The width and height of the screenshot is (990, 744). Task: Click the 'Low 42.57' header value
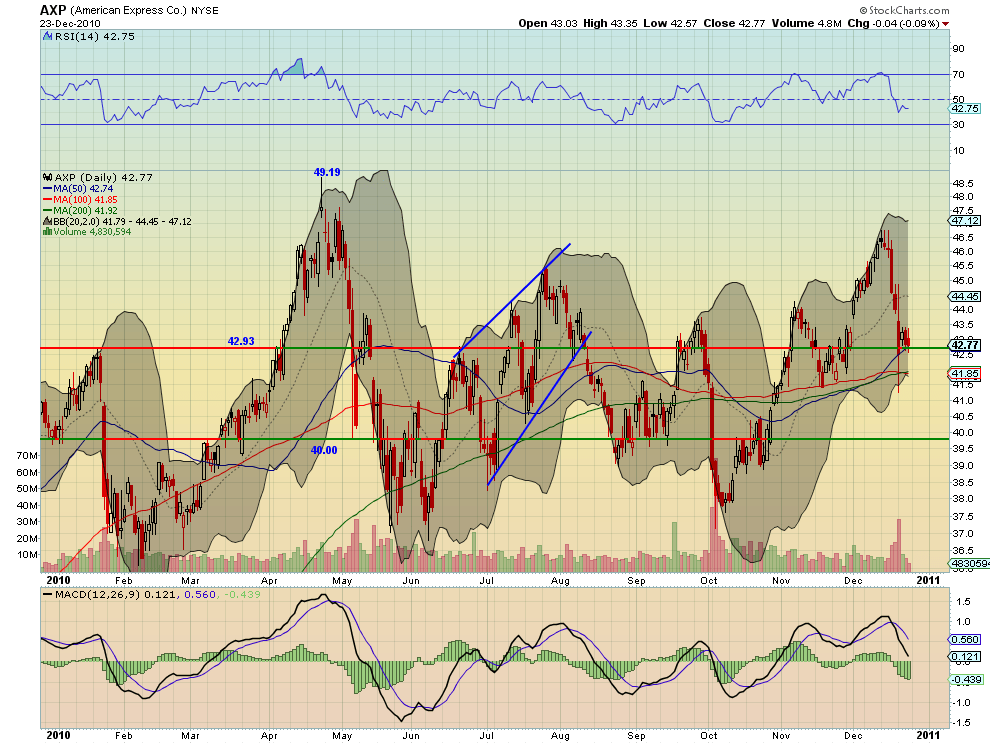click(670, 23)
